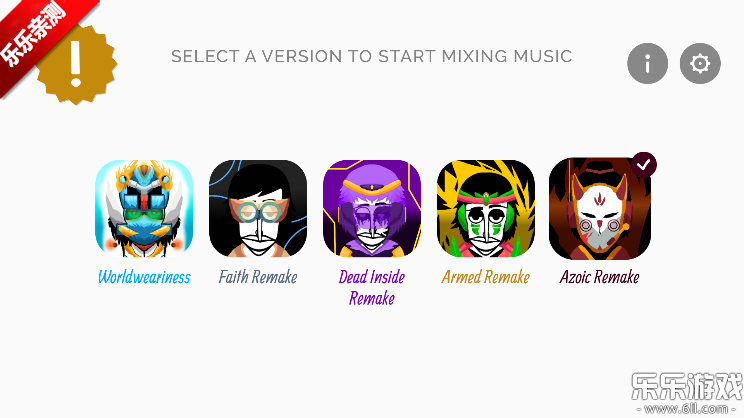The image size is (744, 418).
Task: Select the Worldweariness robot icon
Action: click(144, 209)
